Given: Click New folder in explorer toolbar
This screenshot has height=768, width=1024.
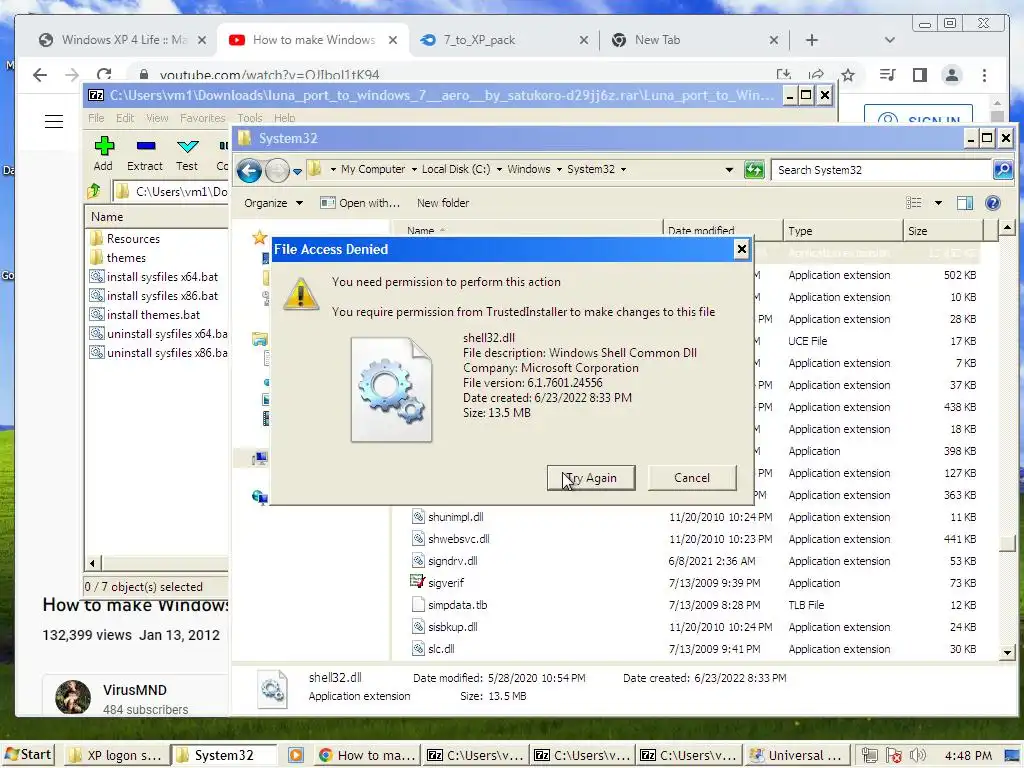Looking at the screenshot, I should [x=443, y=203].
